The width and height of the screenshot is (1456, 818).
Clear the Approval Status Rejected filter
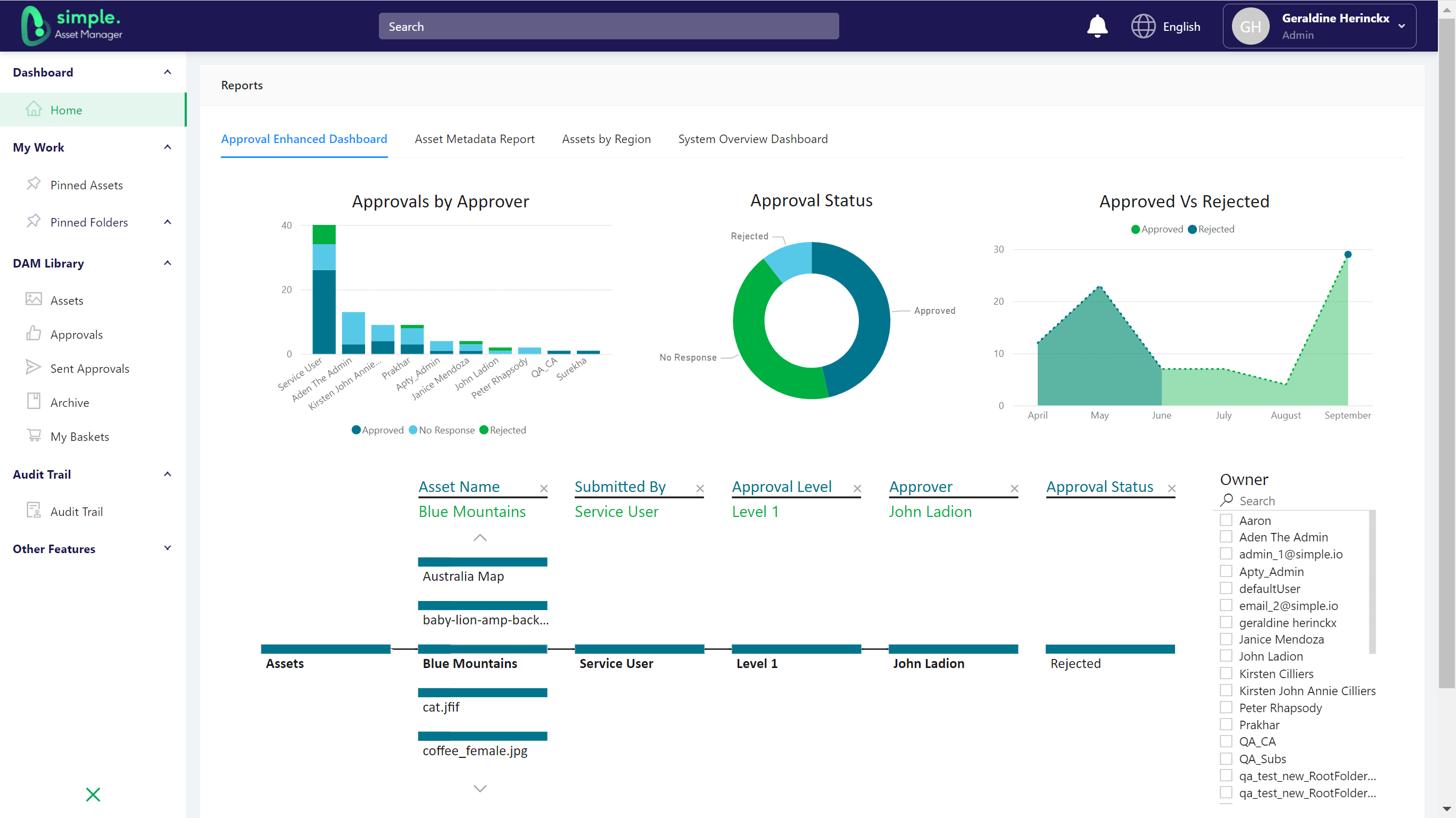pos(1172,488)
